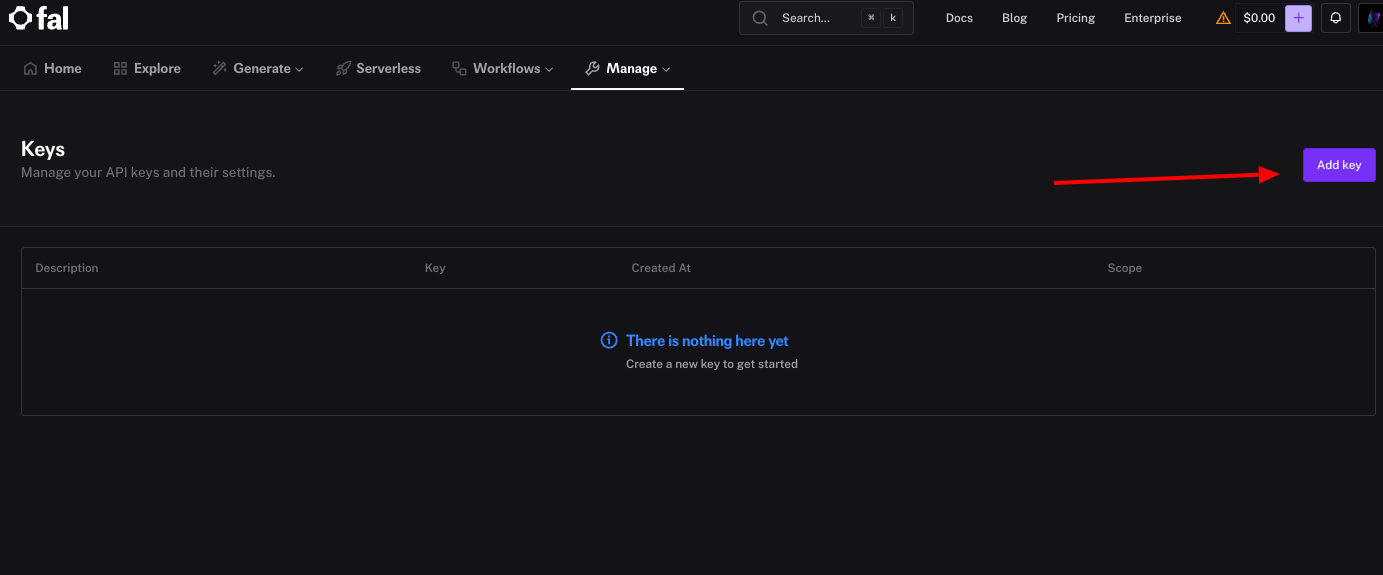Screen dimensions: 1383x575
Task: Open the Enterprise link
Action: coord(1152,18)
